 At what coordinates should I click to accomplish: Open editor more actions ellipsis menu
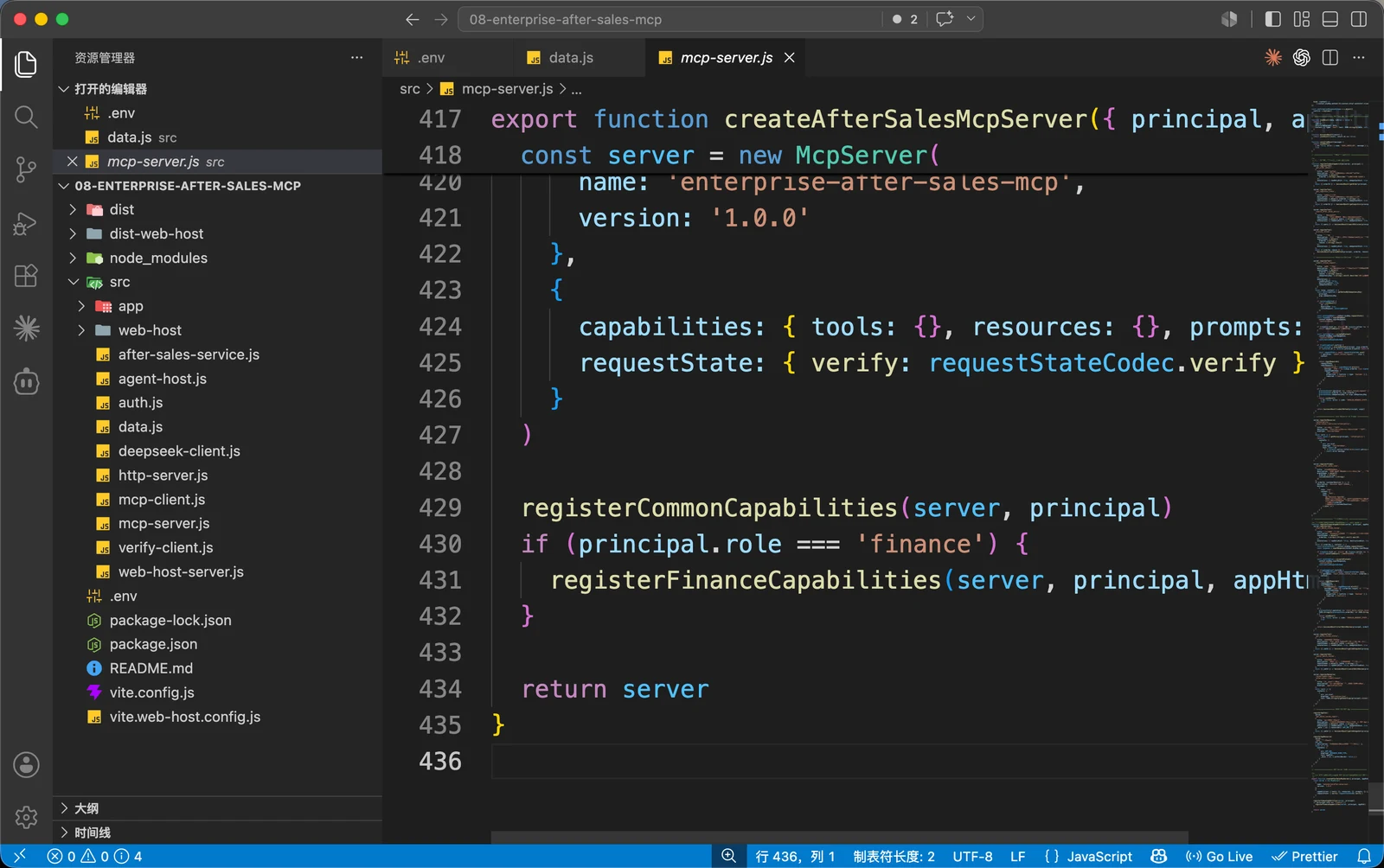(1359, 57)
